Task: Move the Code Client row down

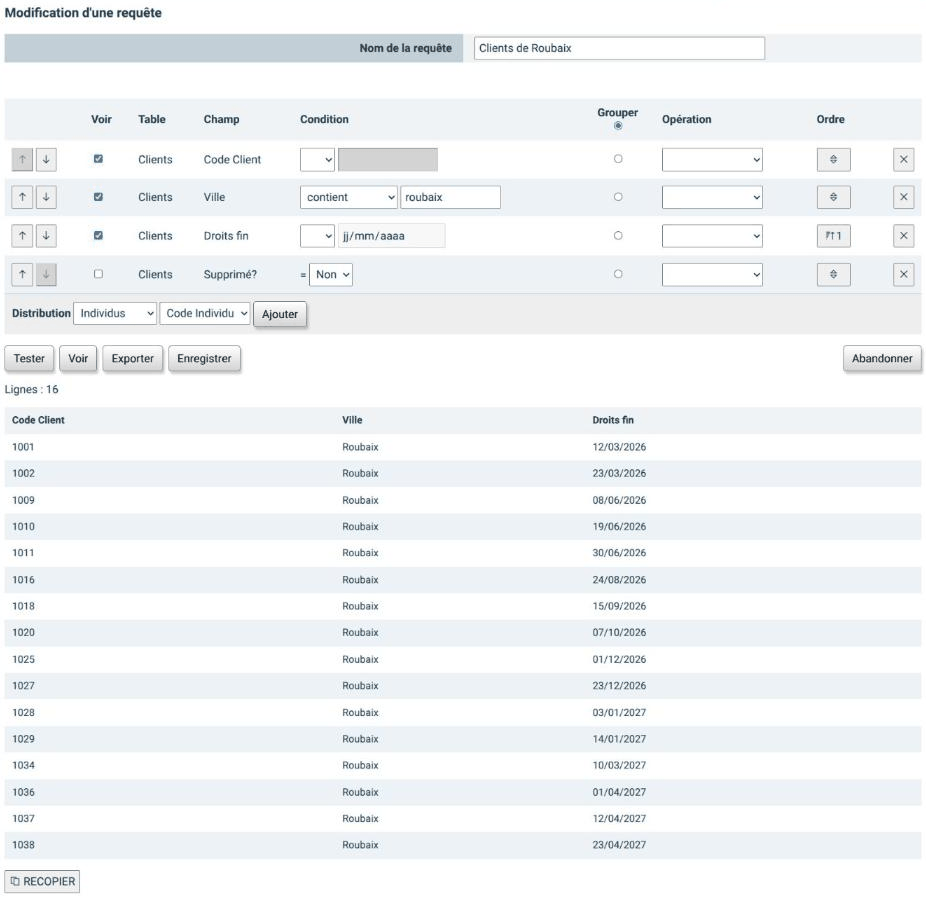Action: pyautogui.click(x=46, y=159)
